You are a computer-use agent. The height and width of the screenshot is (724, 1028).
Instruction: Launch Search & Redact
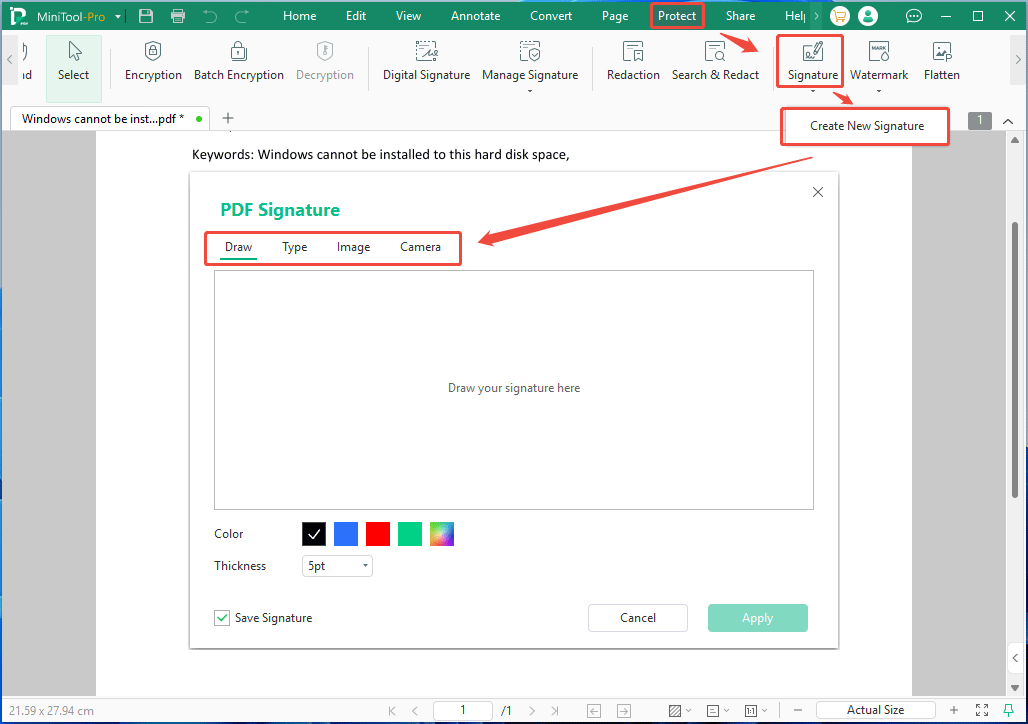click(715, 62)
